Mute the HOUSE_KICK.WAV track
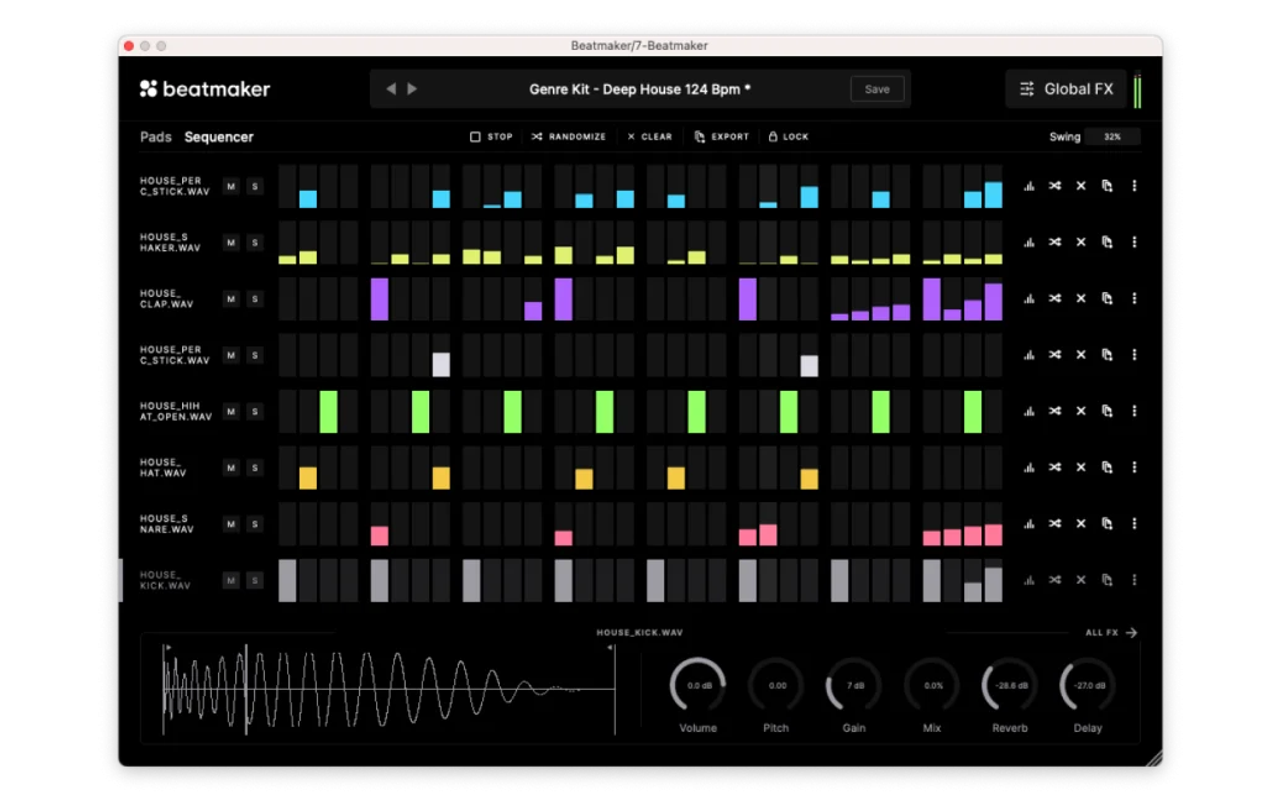This screenshot has height=808, width=1280. click(231, 580)
